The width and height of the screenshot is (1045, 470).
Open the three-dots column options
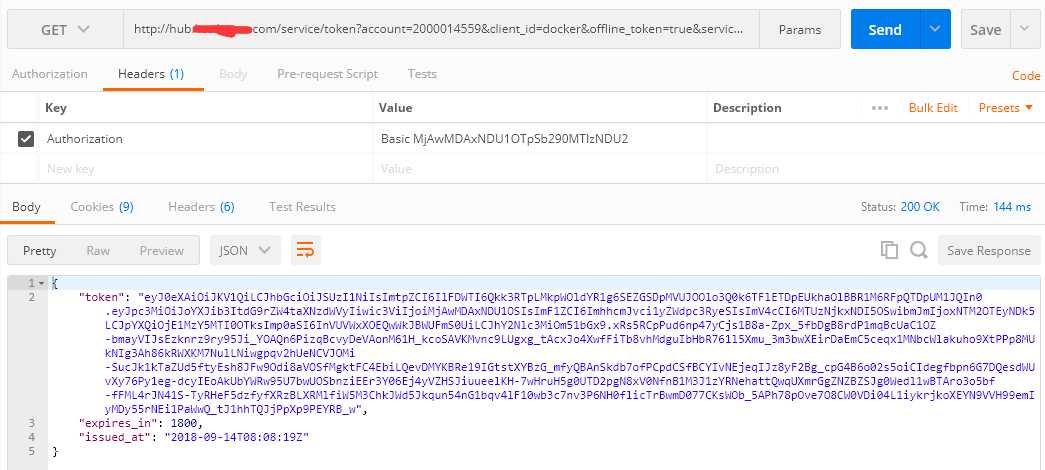click(x=880, y=107)
